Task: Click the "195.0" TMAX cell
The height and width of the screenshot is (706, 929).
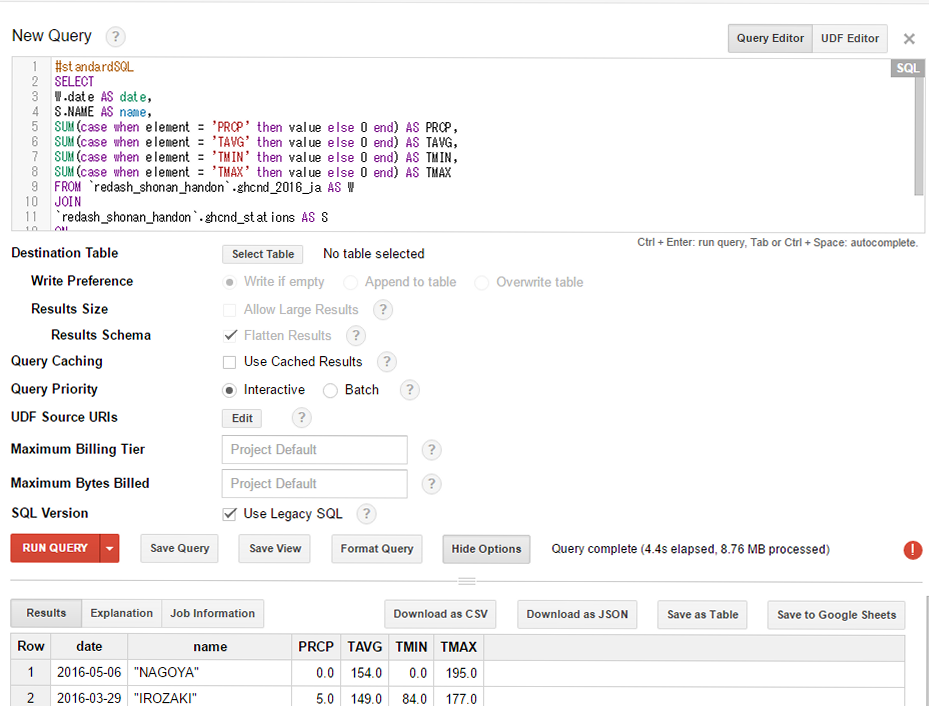Action: coord(459,673)
